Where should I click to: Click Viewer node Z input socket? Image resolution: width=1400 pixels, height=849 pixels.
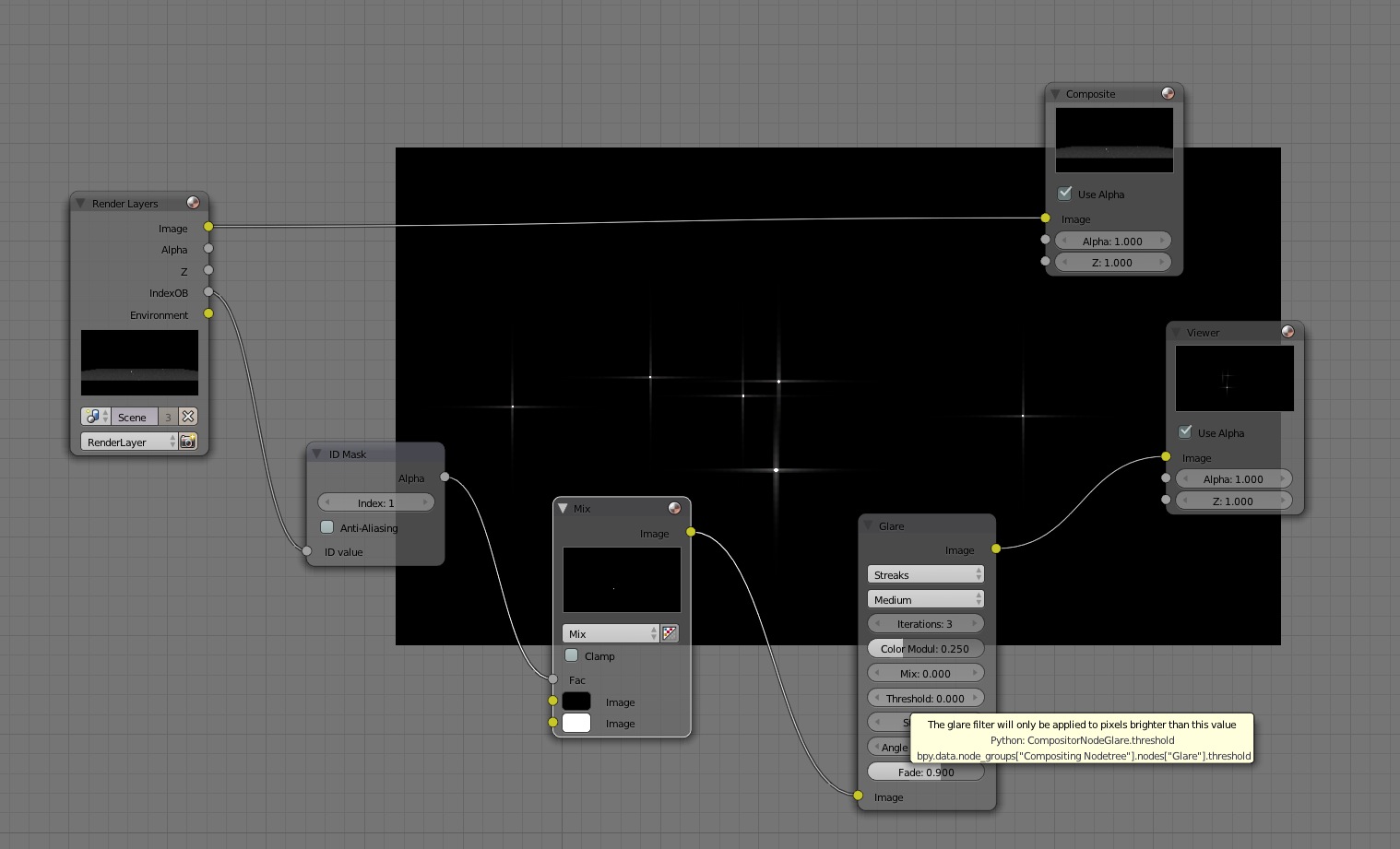coord(1166,500)
